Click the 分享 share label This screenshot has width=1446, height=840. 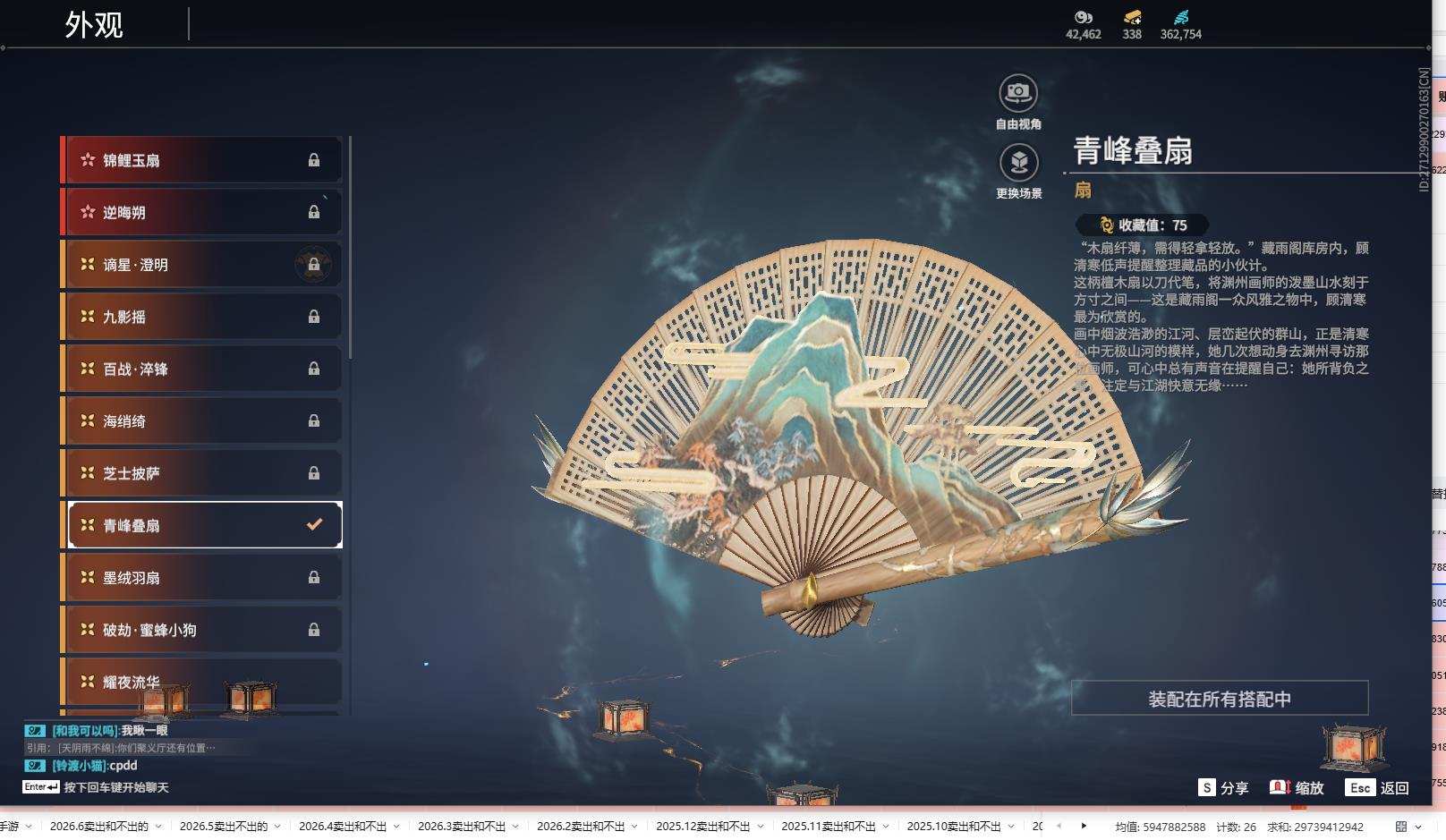click(x=1234, y=788)
